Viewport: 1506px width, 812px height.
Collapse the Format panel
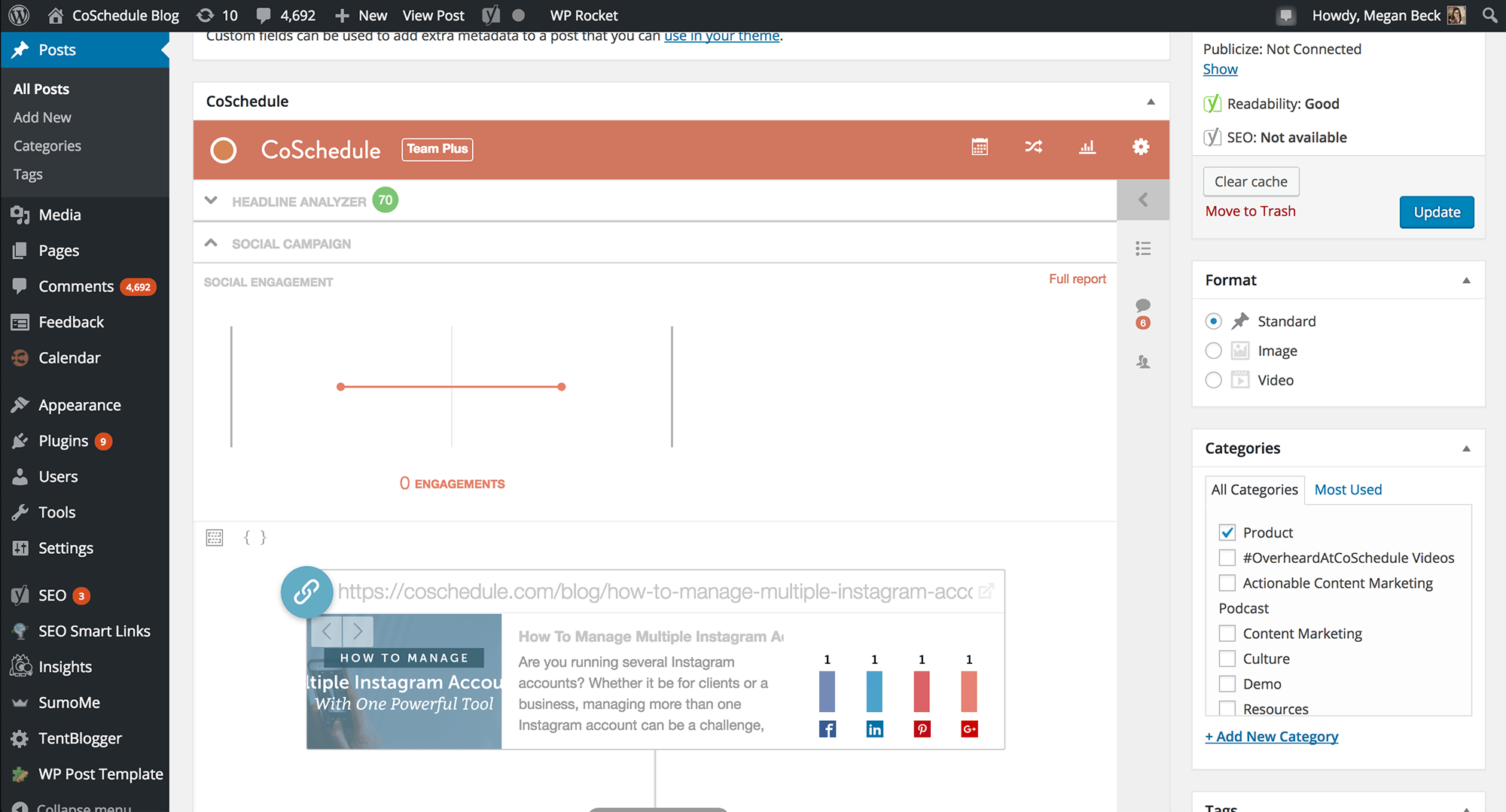pyautogui.click(x=1466, y=281)
